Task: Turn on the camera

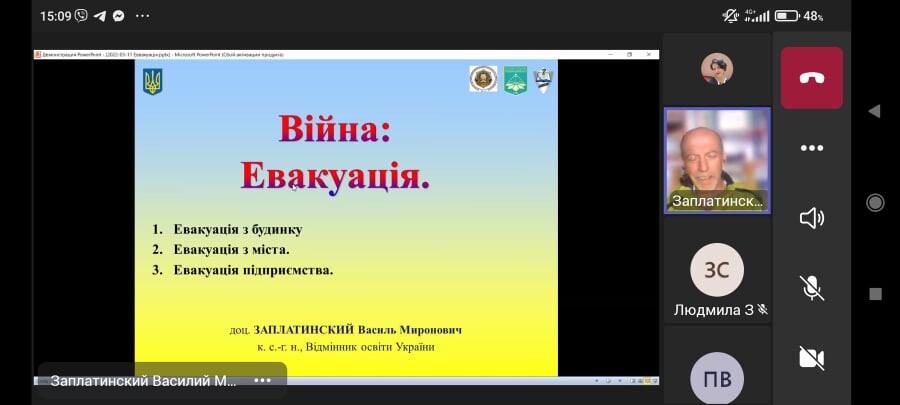Action: [x=812, y=358]
